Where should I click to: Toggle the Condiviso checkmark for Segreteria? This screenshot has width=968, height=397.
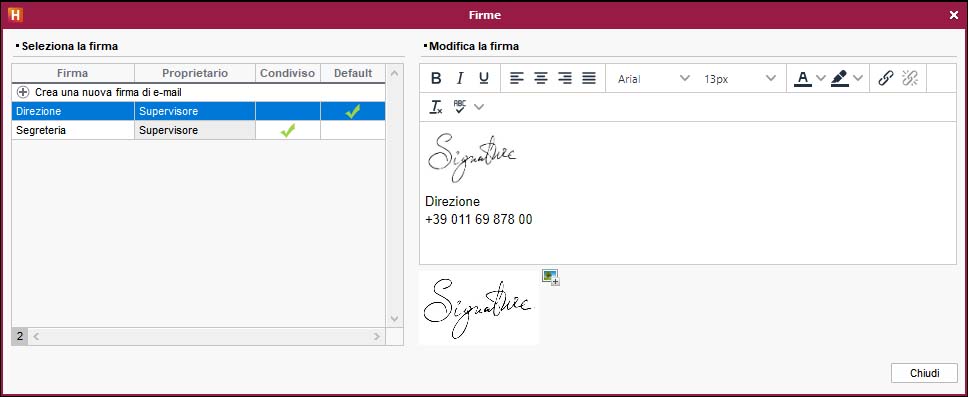point(288,130)
